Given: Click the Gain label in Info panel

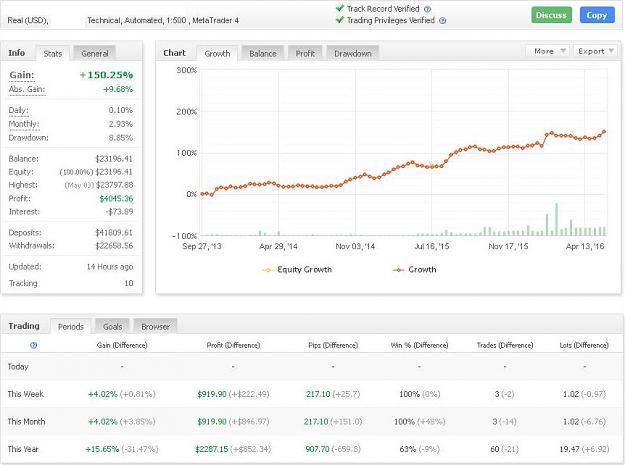Looking at the screenshot, I should pos(22,75).
